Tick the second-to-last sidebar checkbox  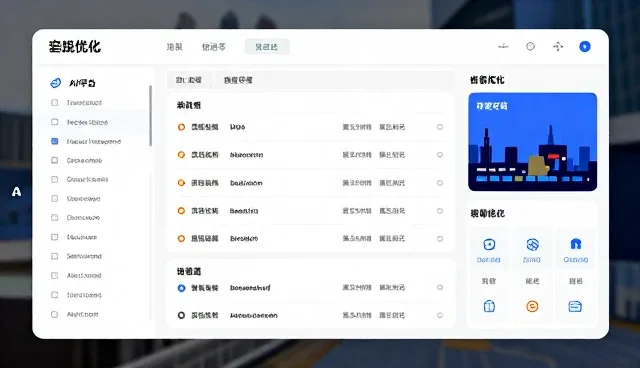click(x=54, y=295)
